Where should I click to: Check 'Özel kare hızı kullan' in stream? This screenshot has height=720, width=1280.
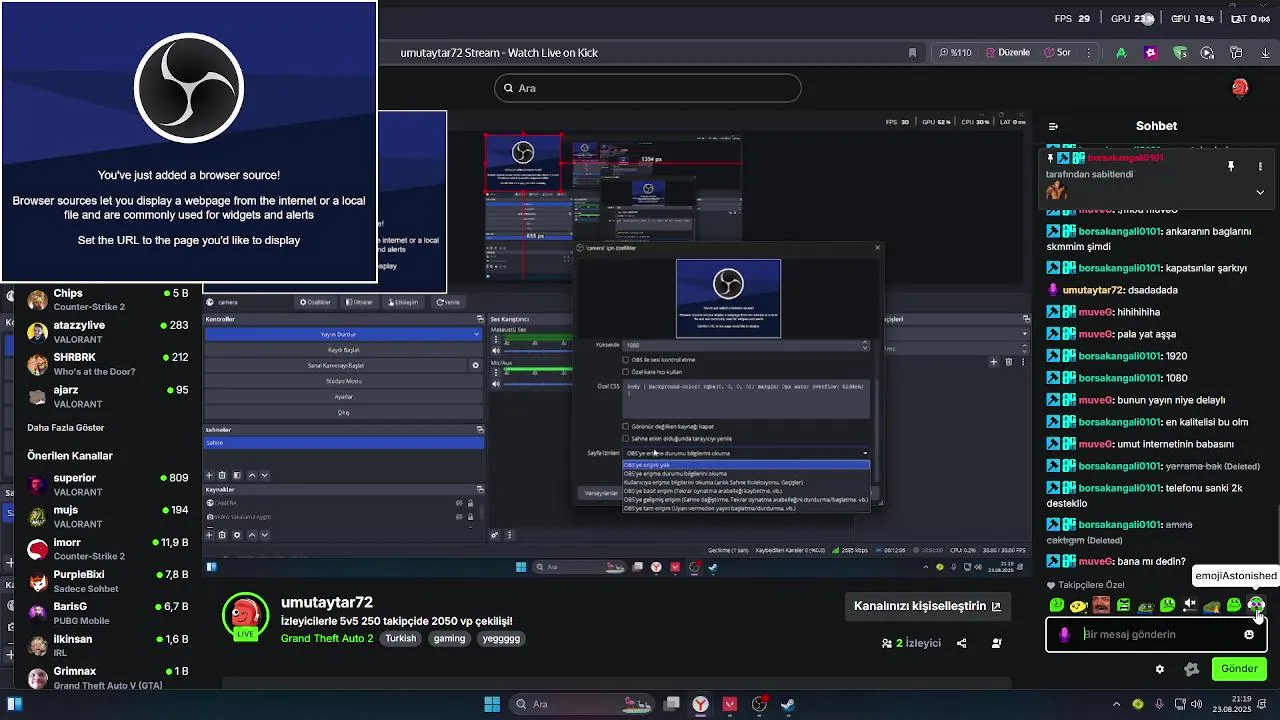(x=626, y=372)
